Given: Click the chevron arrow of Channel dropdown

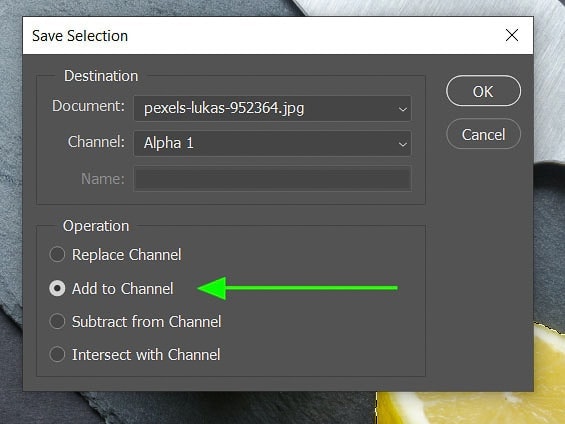Looking at the screenshot, I should [x=402, y=144].
